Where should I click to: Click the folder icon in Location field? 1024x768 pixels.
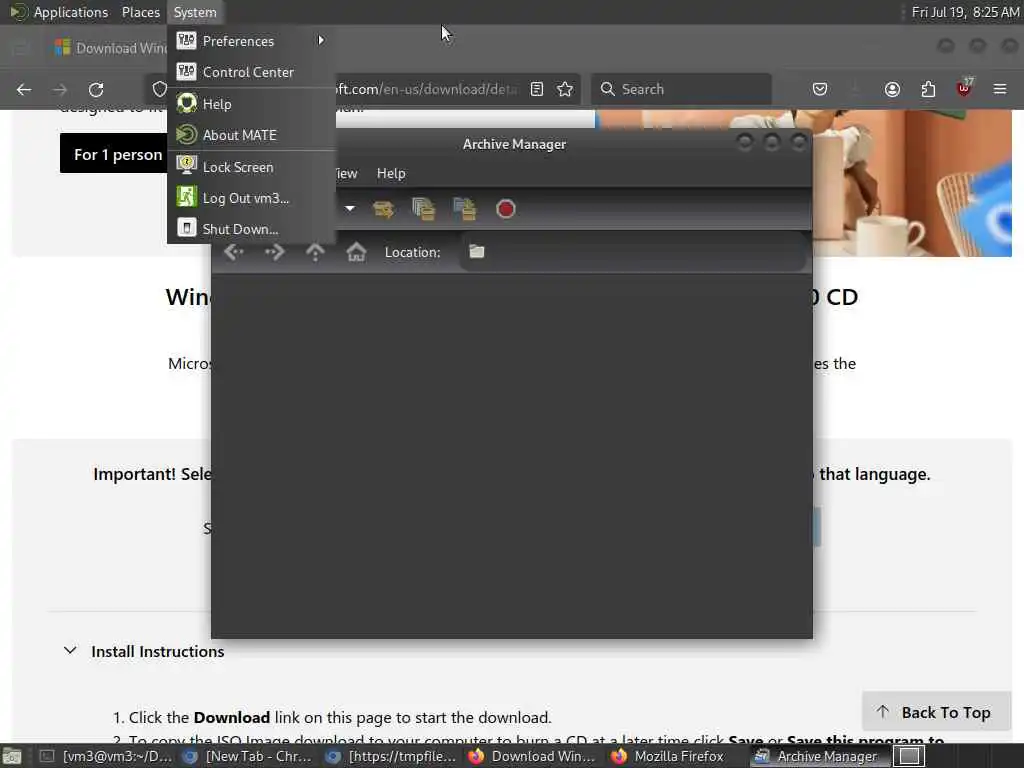477,251
